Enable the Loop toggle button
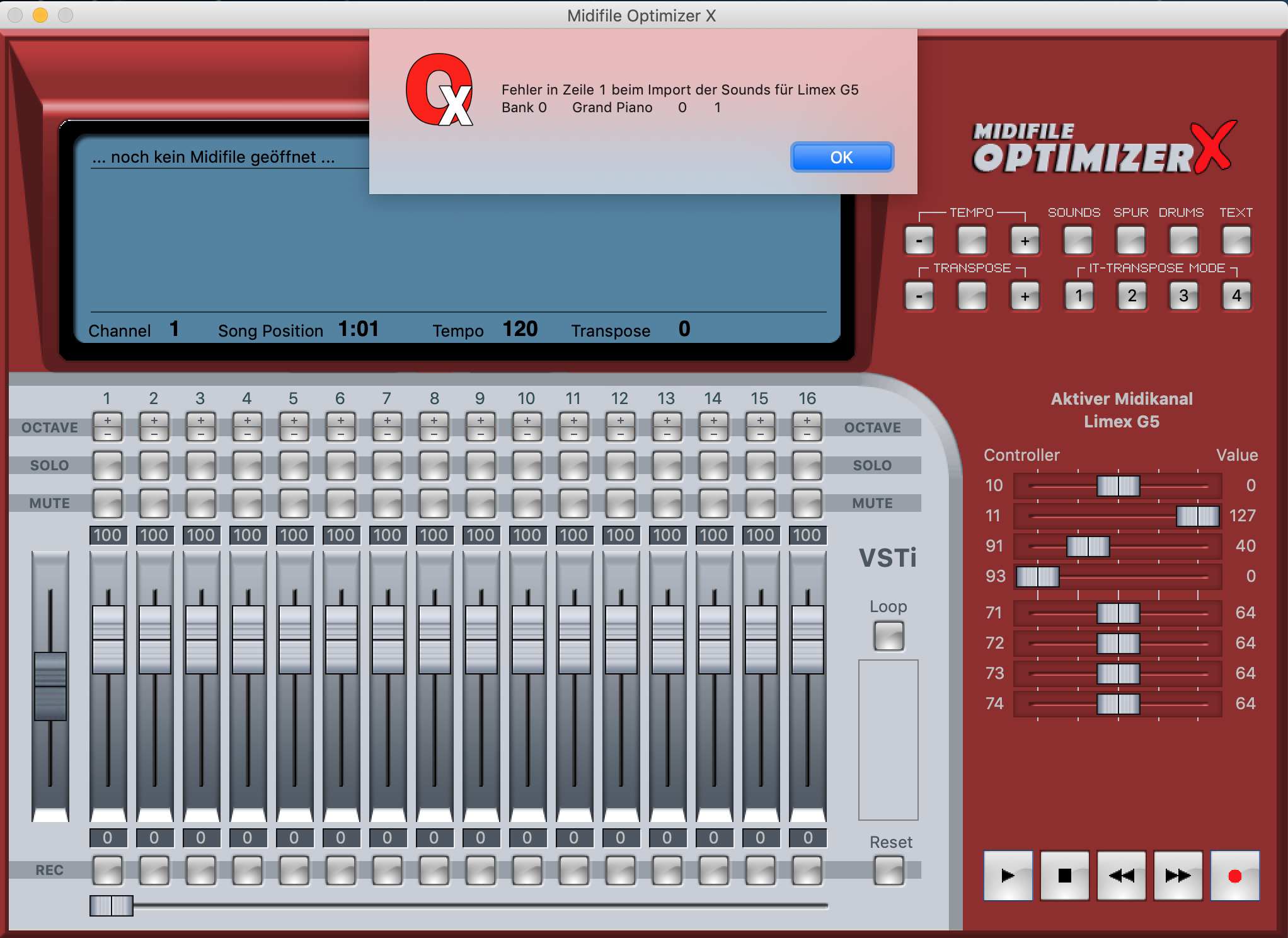This screenshot has height=938, width=1288. (x=888, y=635)
